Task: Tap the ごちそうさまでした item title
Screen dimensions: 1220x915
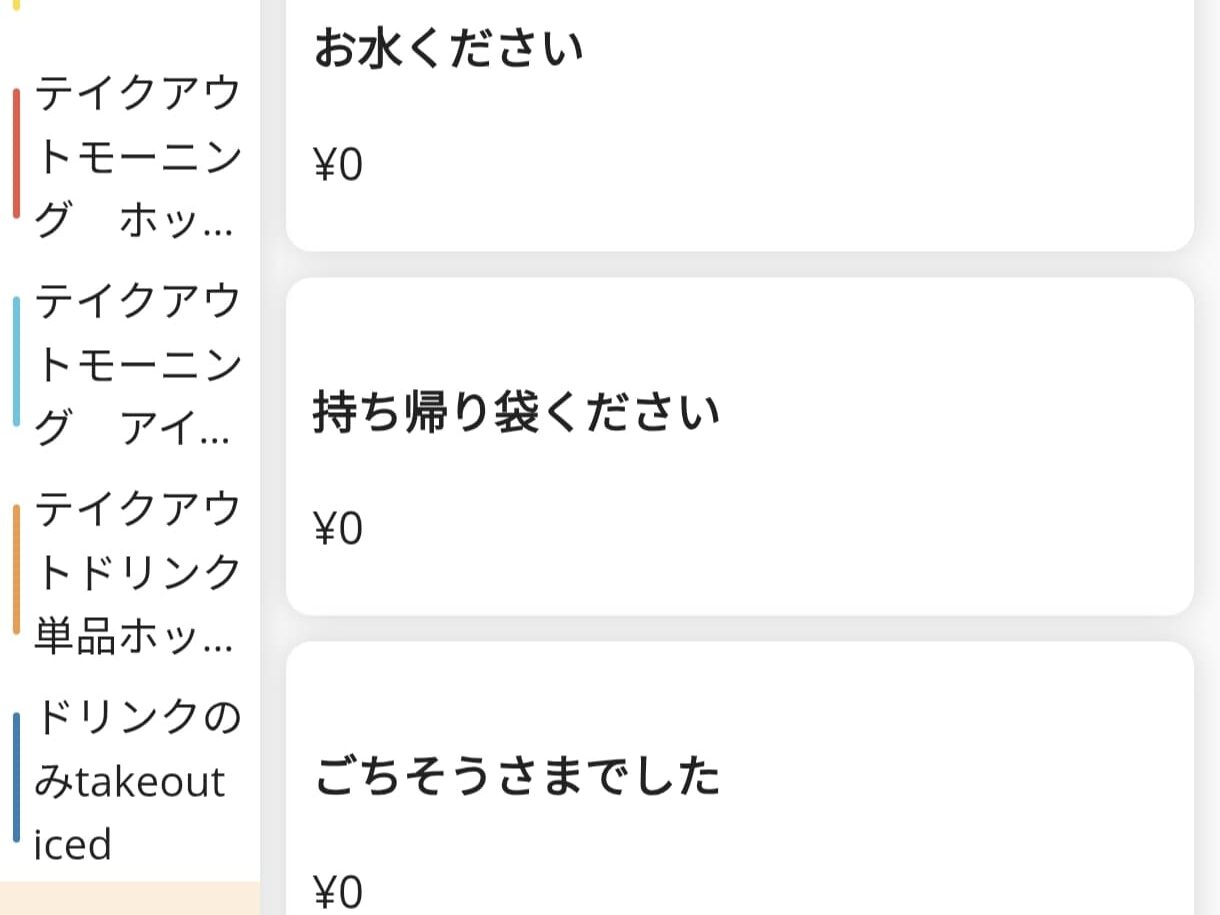Action: coord(517,776)
